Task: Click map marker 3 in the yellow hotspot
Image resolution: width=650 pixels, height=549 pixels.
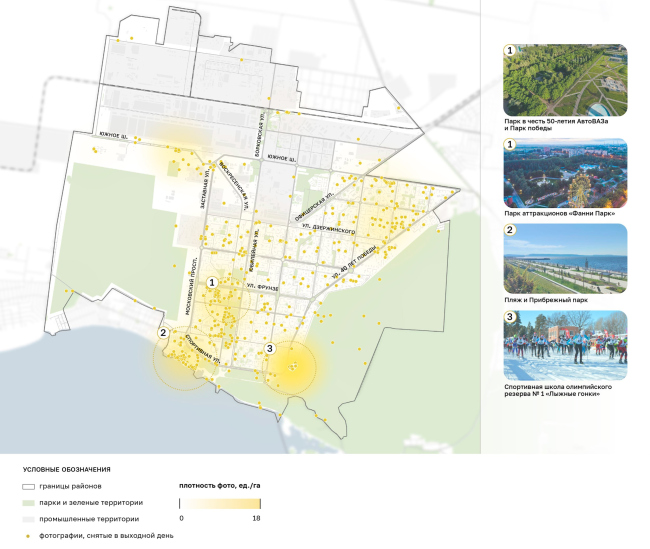Action: coord(269,348)
